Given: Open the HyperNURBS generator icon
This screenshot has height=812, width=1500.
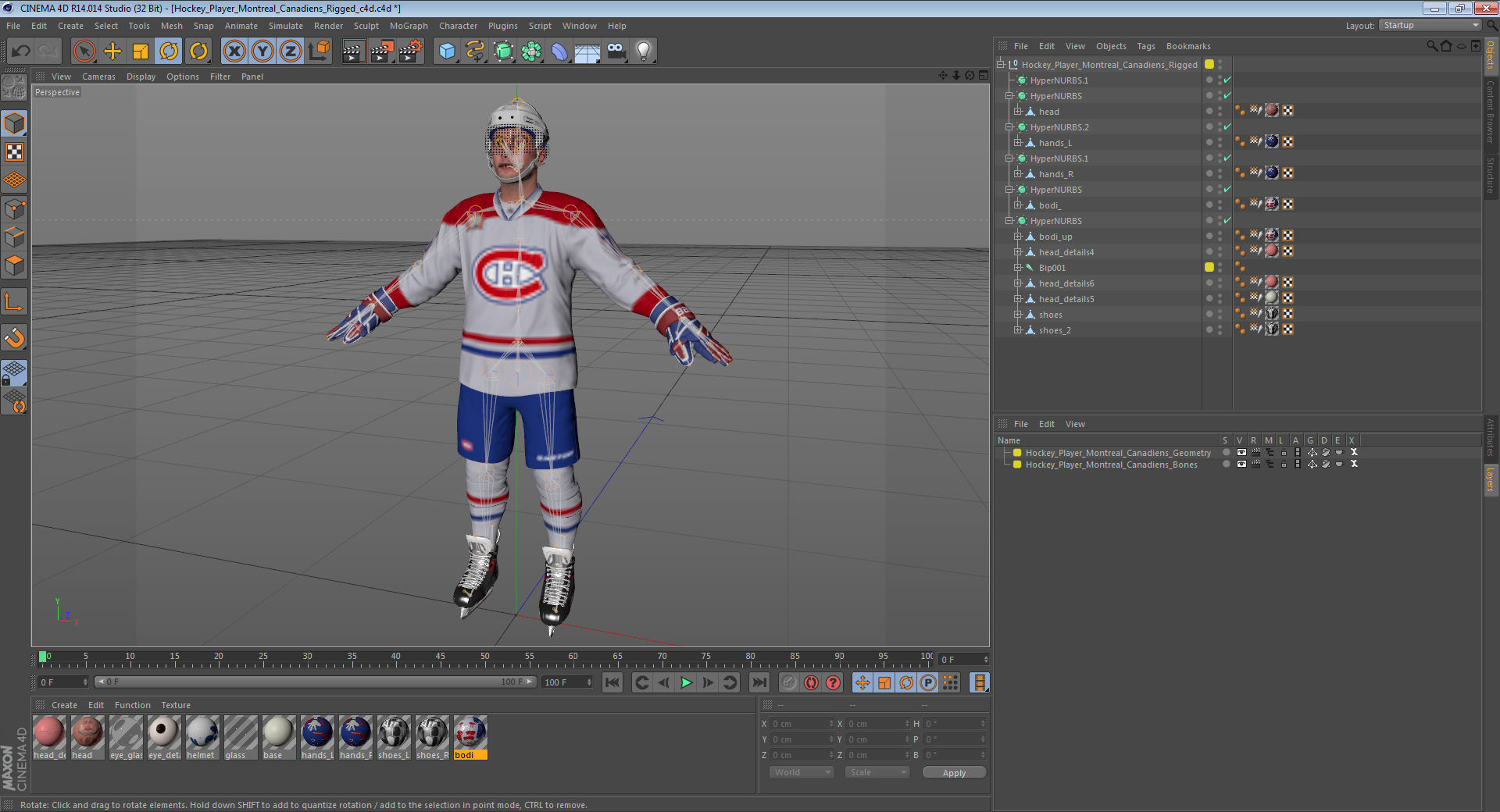Looking at the screenshot, I should (x=503, y=52).
